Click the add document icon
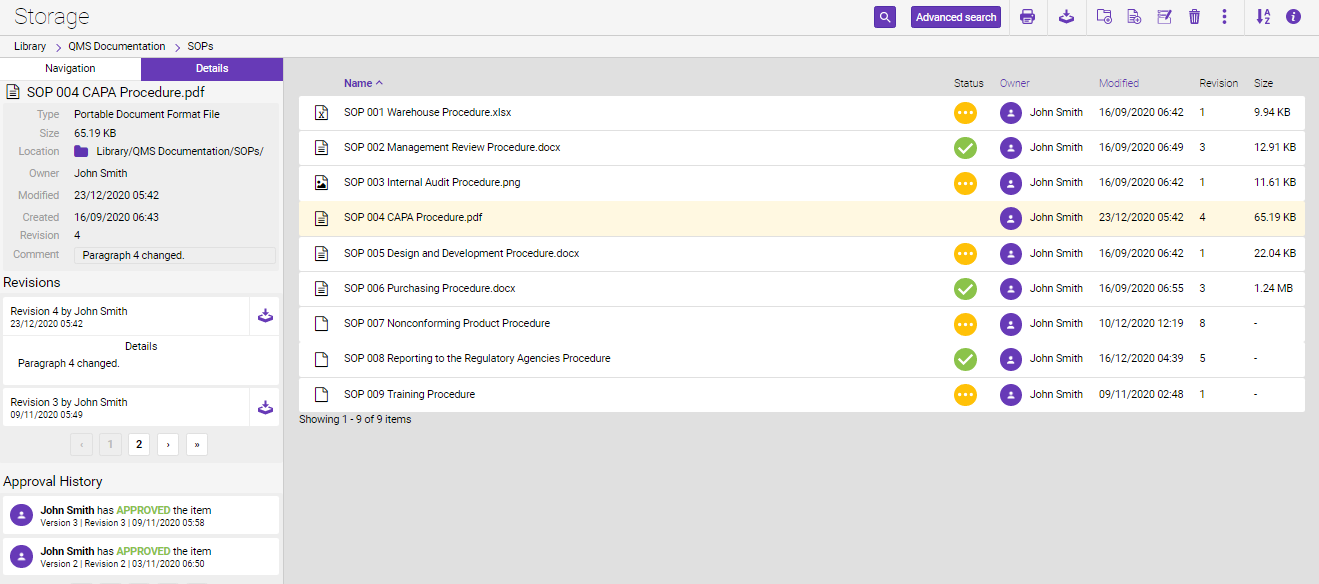 [1134, 17]
